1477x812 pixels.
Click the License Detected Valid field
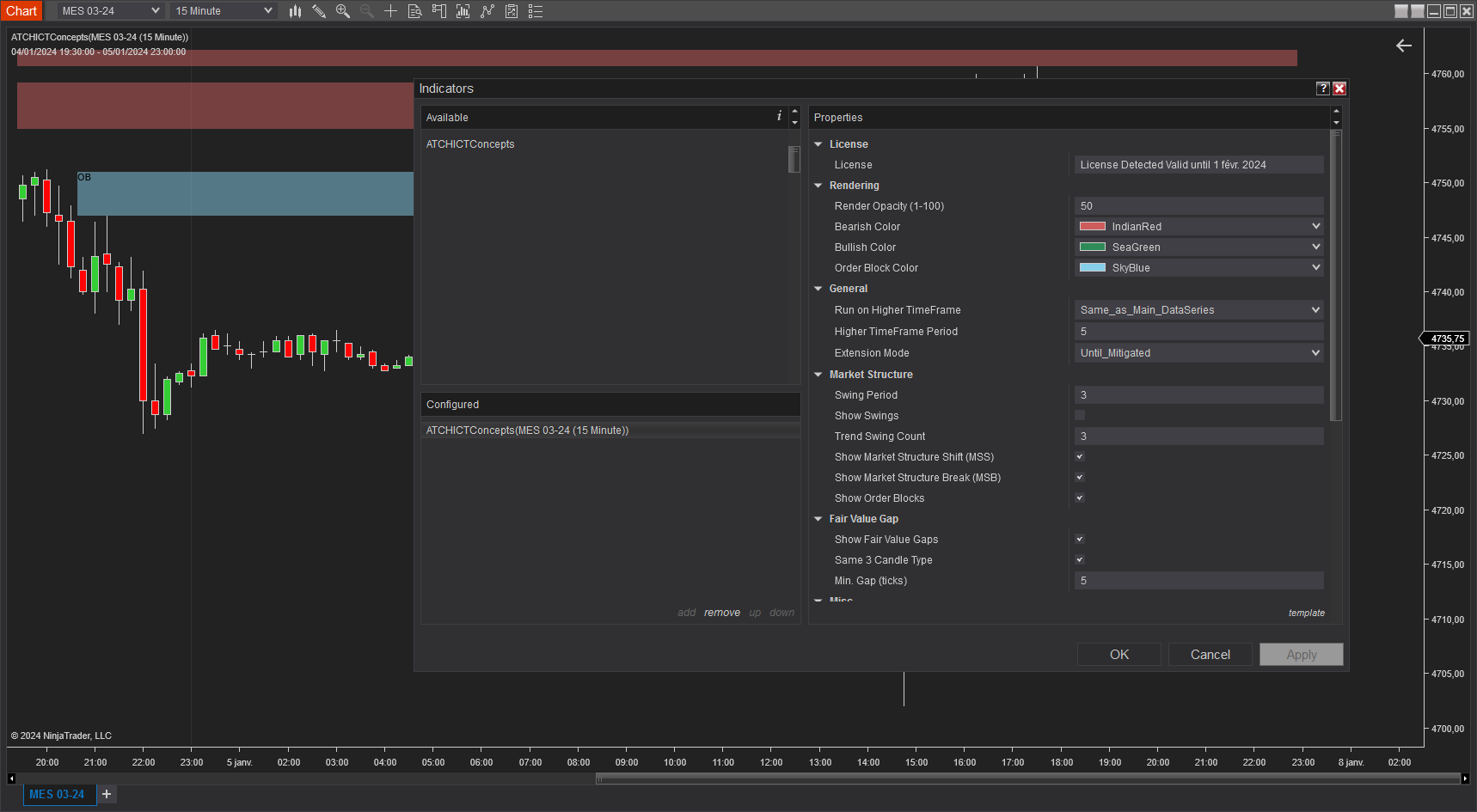tap(1198, 165)
